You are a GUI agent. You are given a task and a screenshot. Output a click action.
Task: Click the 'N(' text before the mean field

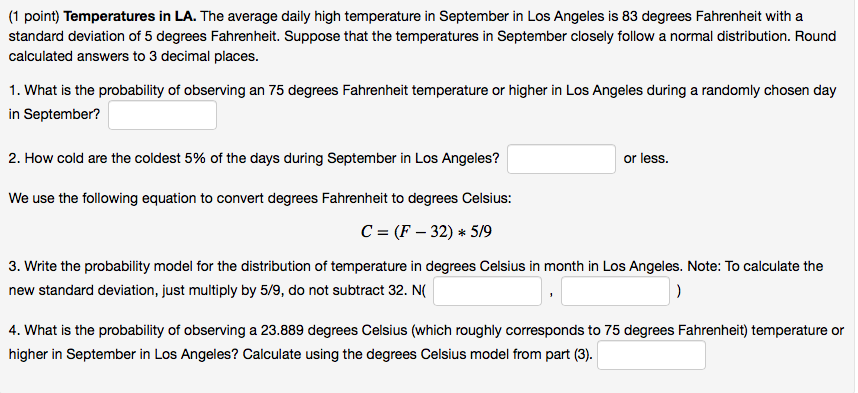pos(419,291)
